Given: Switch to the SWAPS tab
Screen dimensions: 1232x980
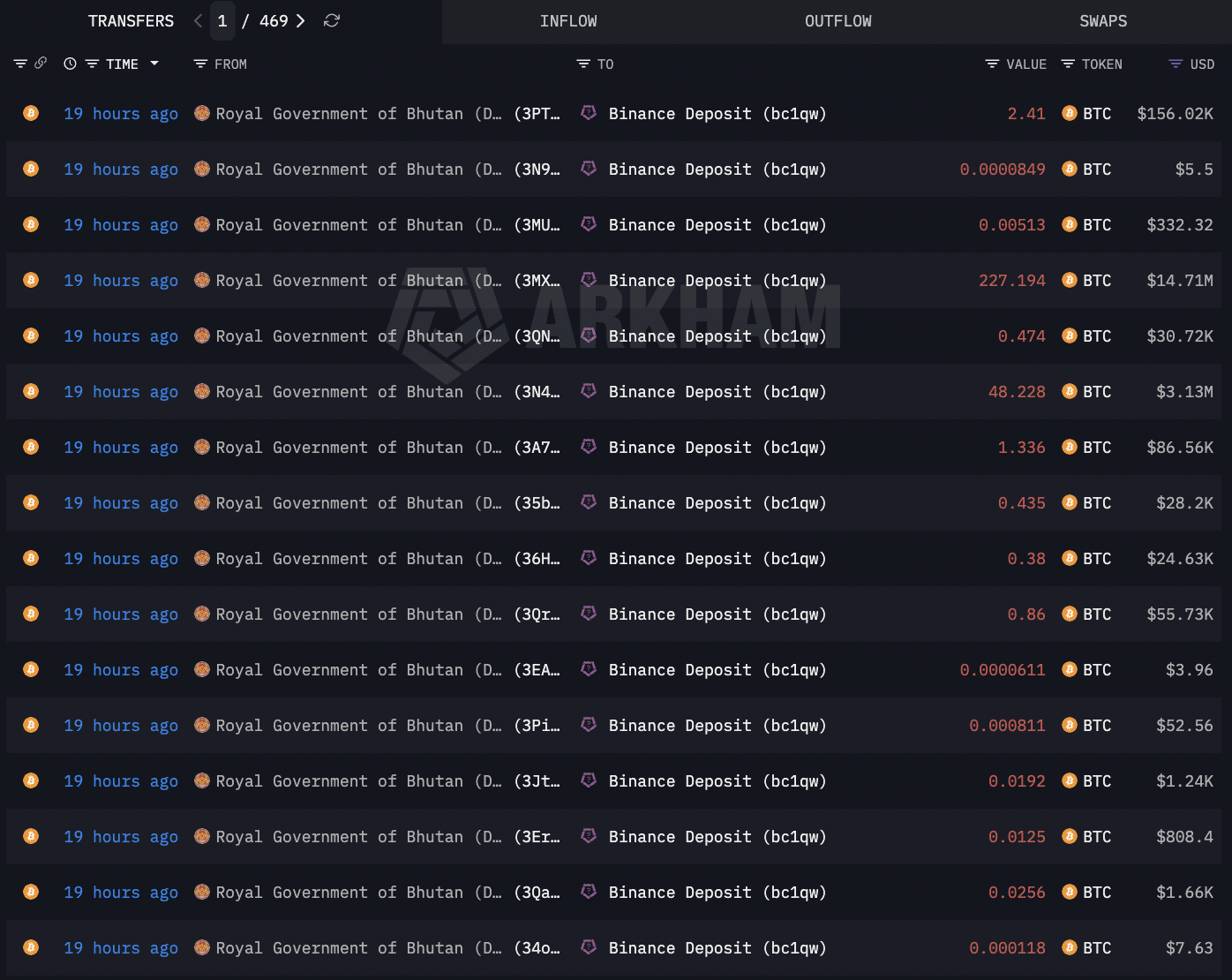Looking at the screenshot, I should pos(1103,21).
